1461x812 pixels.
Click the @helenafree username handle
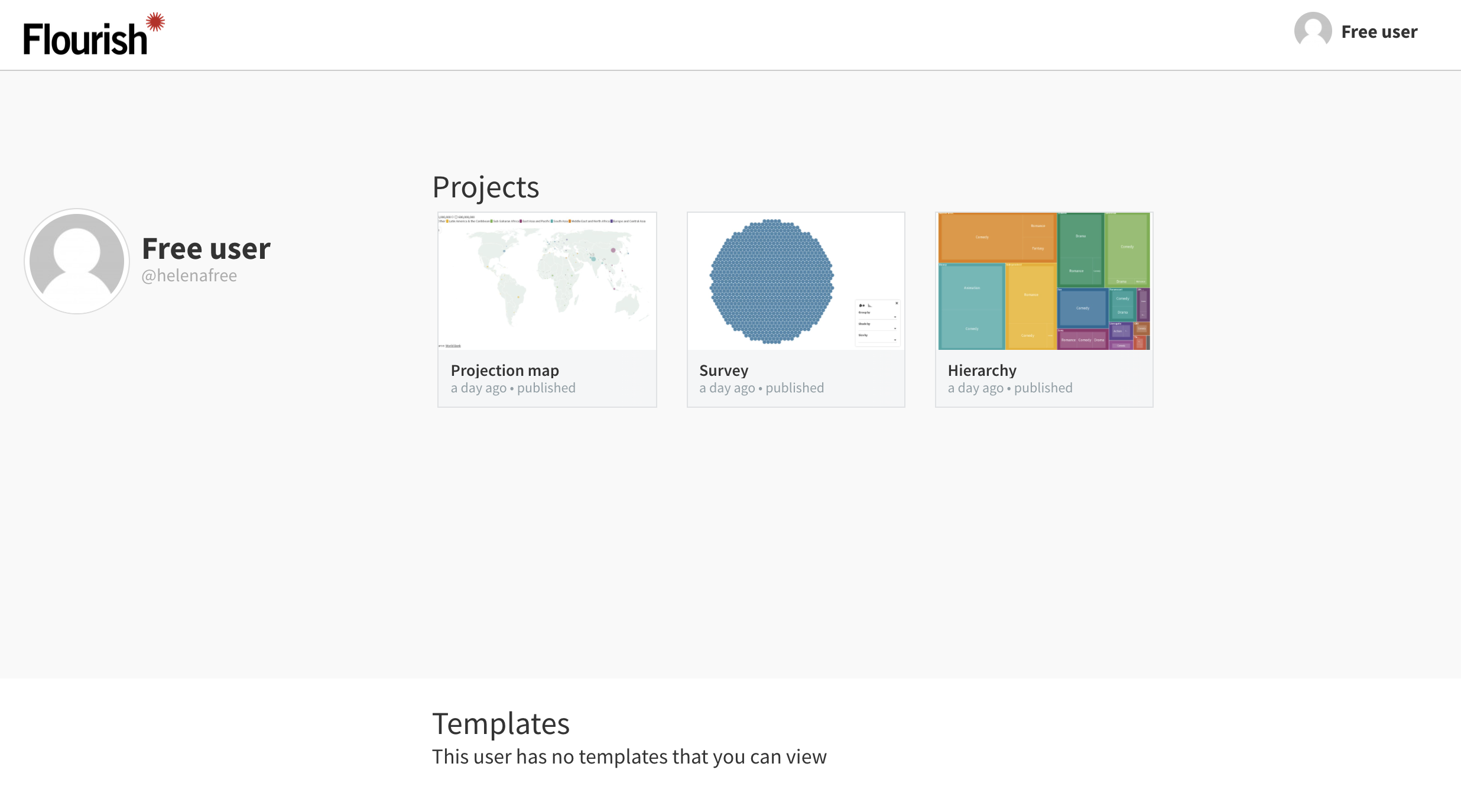(189, 276)
